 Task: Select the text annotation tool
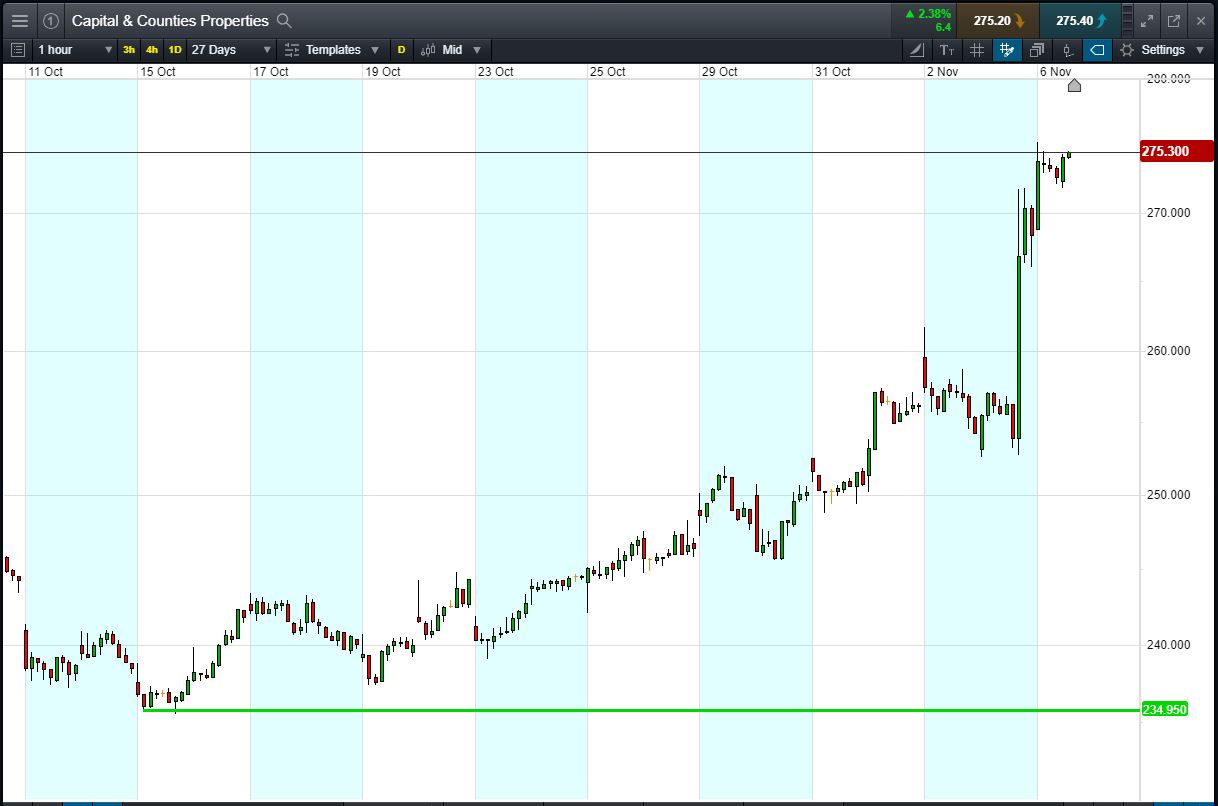[947, 49]
